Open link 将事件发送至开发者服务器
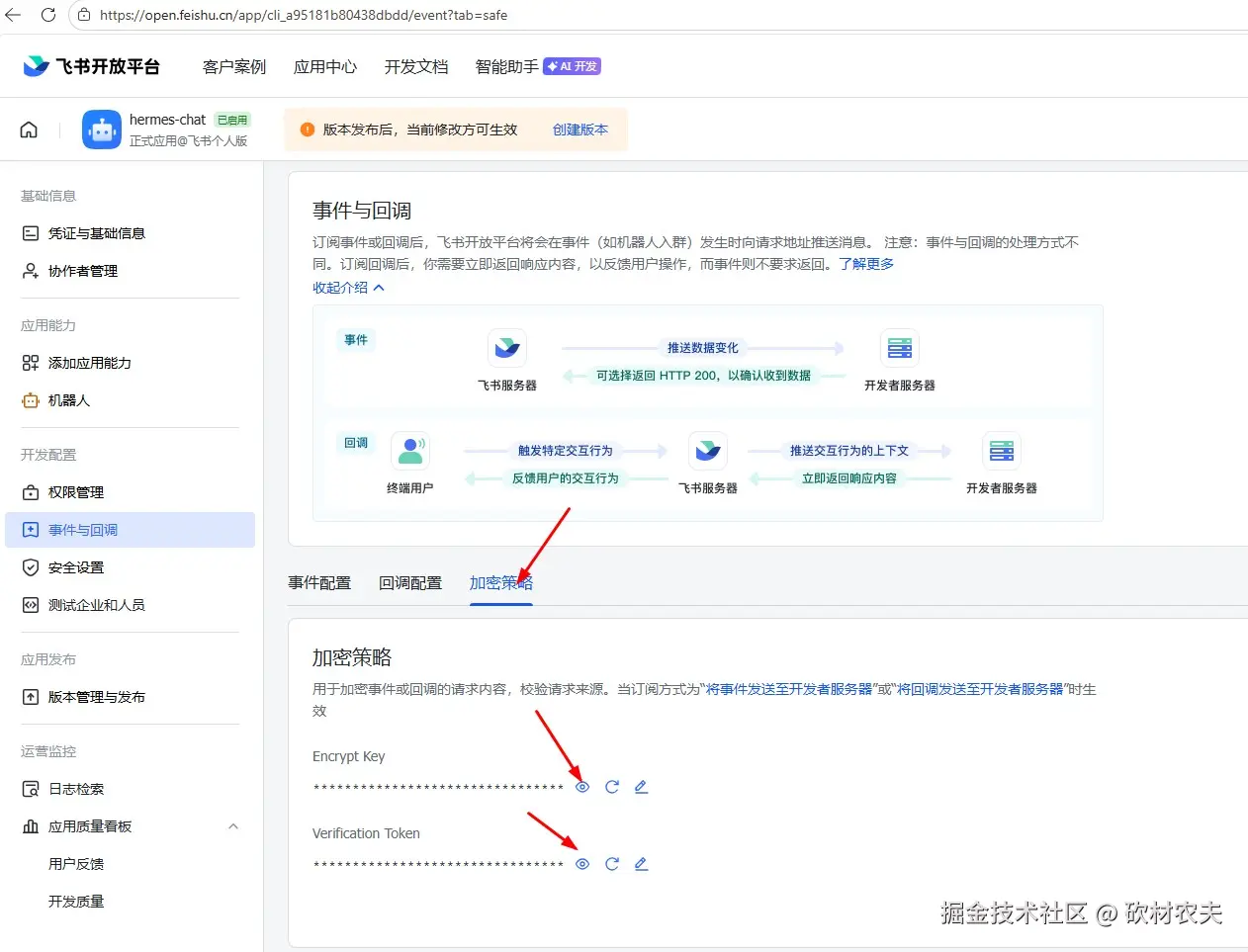1248x952 pixels. pyautogui.click(x=789, y=689)
